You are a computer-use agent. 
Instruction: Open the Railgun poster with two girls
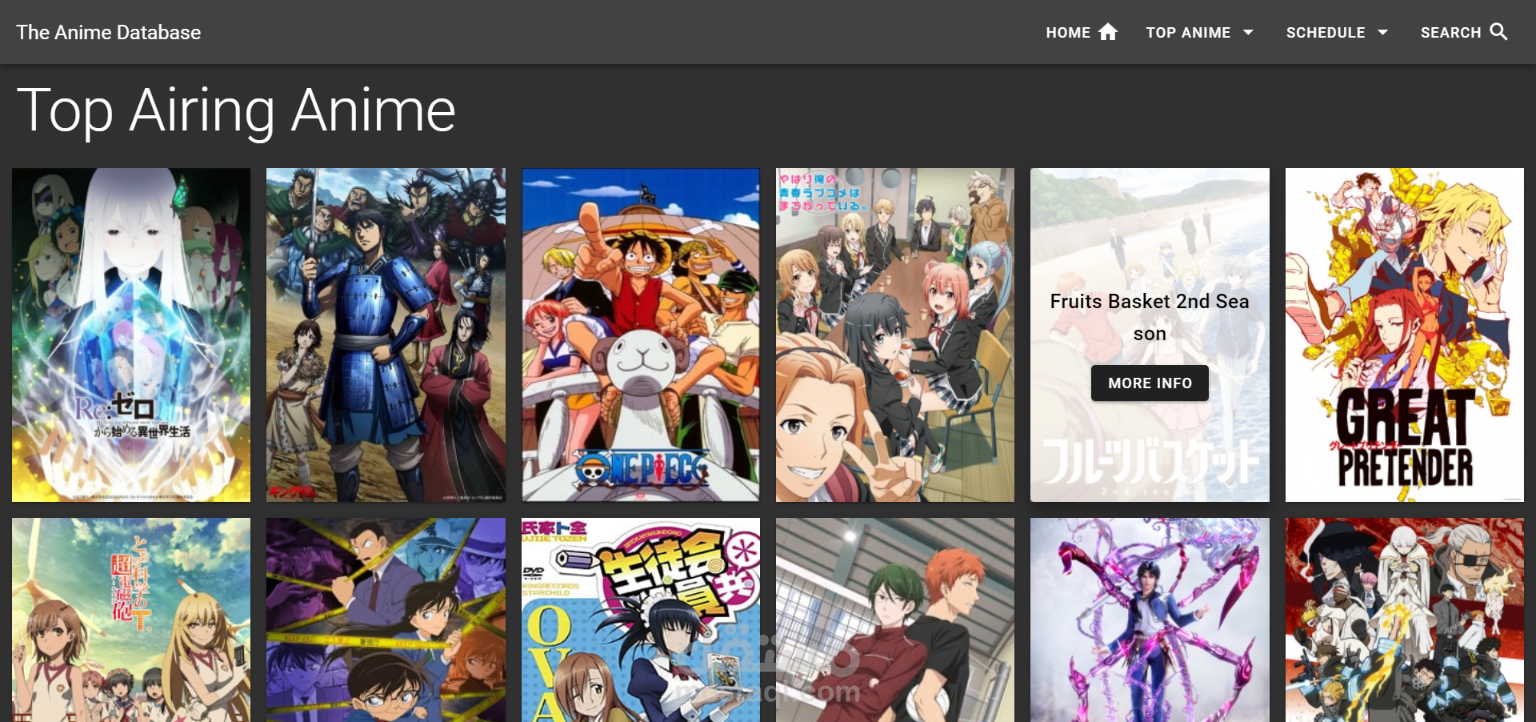tap(131, 620)
